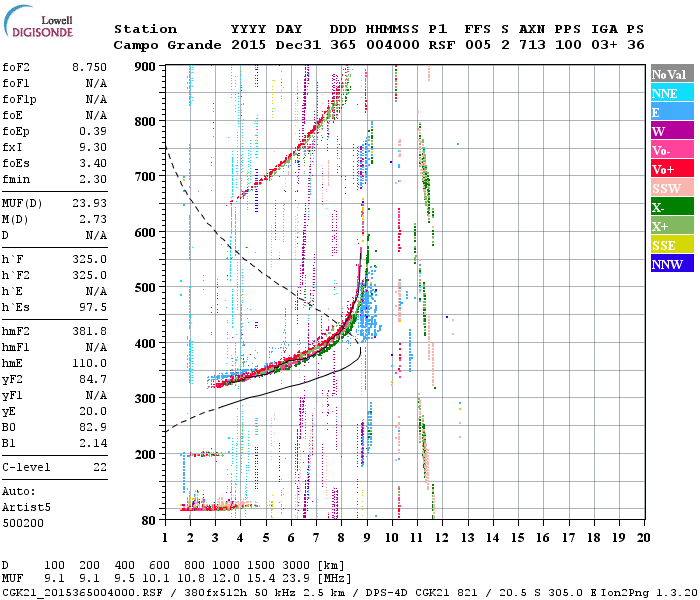The width and height of the screenshot is (700, 600).
Task: Click the MUF 23.9 MHz entry
Action: click(296, 579)
